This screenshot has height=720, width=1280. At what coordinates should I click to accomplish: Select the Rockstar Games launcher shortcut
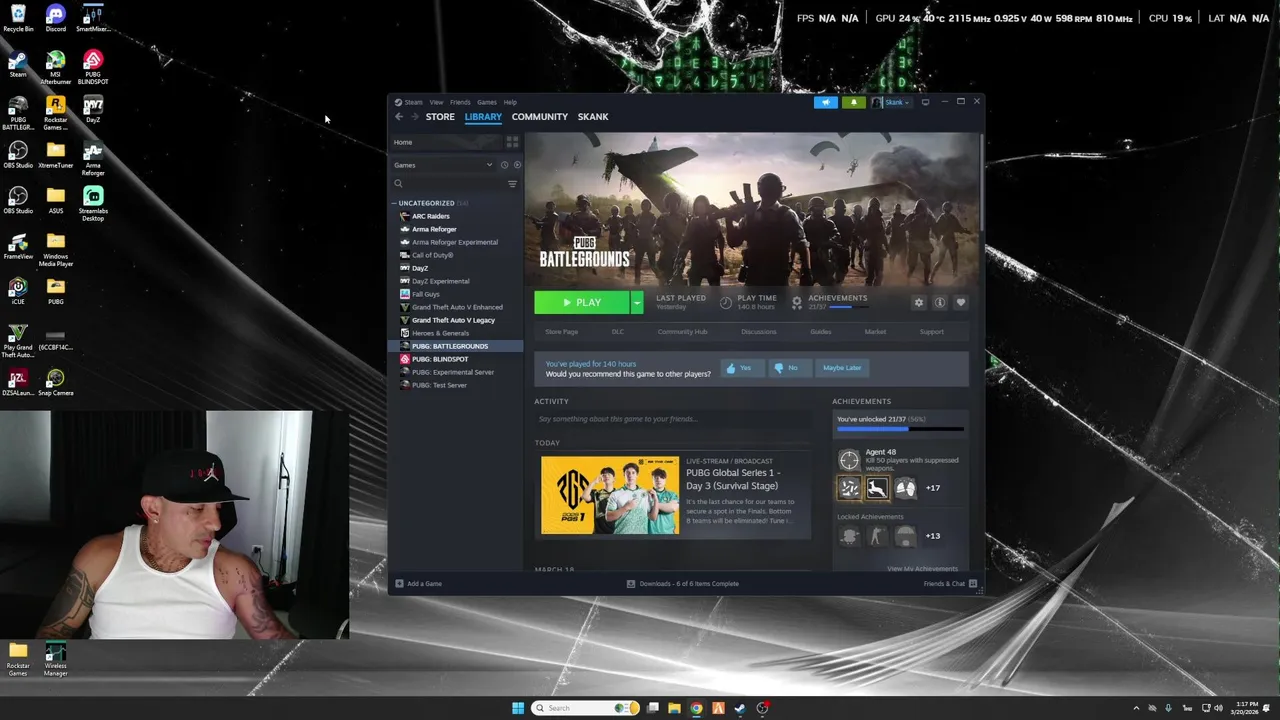[x=56, y=113]
